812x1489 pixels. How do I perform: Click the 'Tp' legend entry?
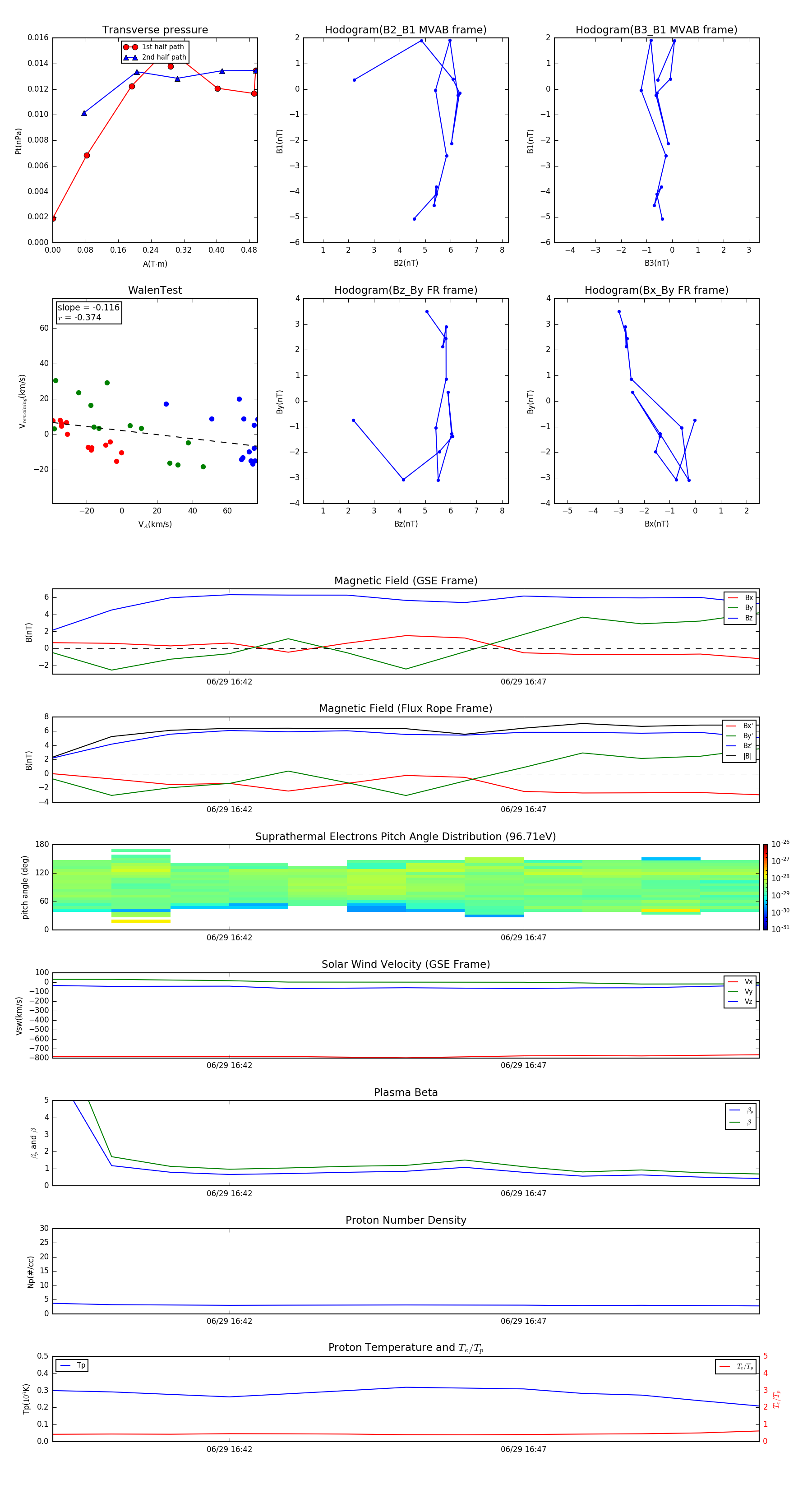click(72, 1365)
